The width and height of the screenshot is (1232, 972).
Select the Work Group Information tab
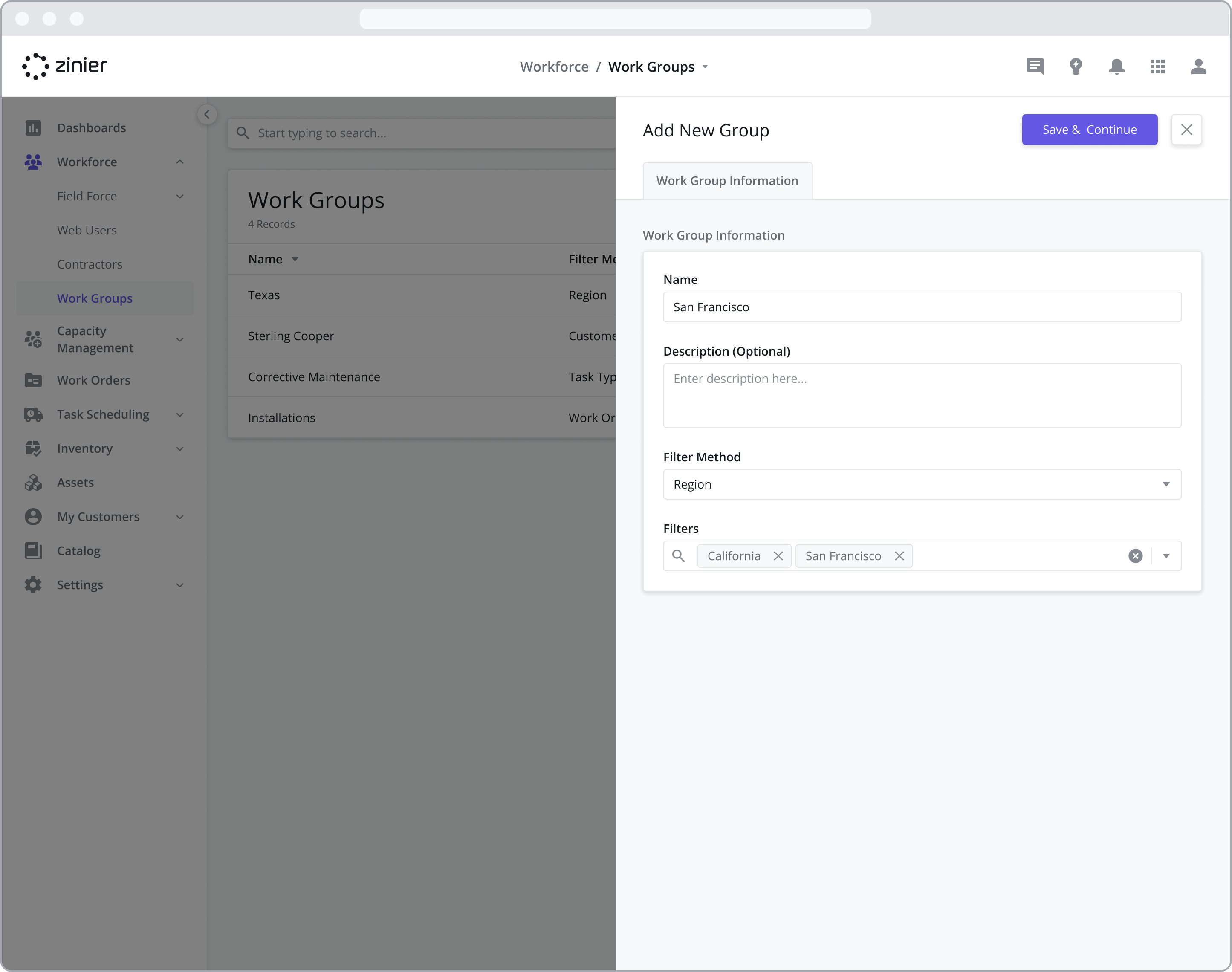(727, 180)
